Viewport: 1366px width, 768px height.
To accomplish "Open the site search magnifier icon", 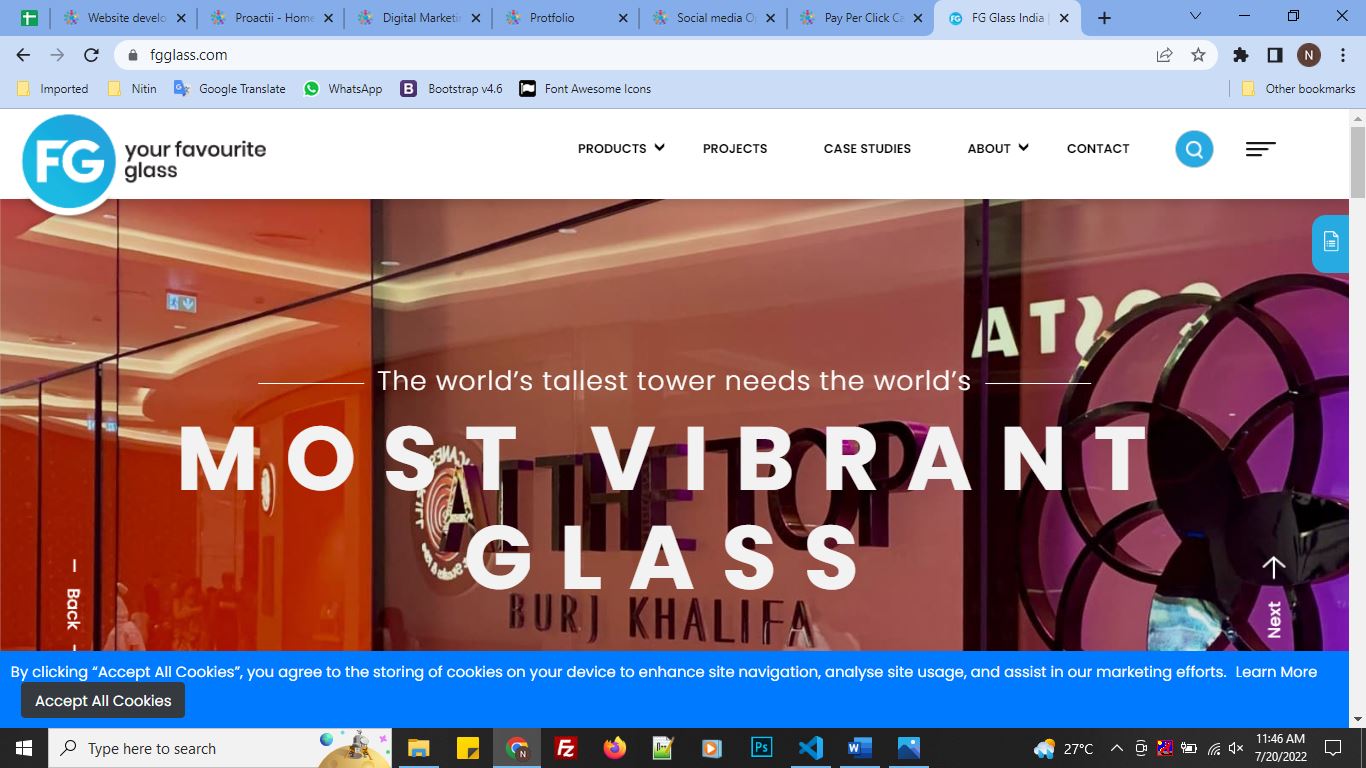I will pyautogui.click(x=1194, y=149).
